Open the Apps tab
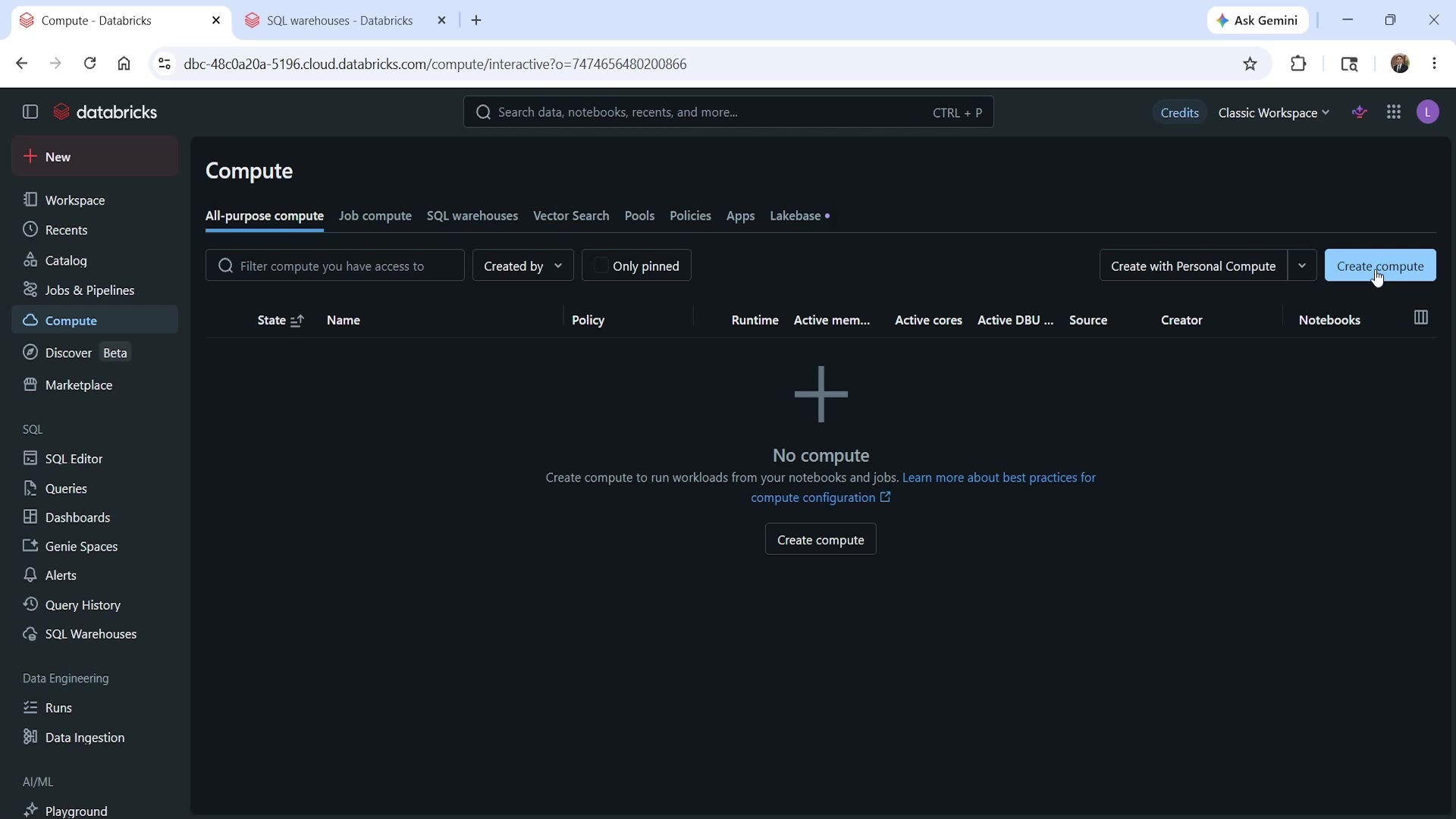The image size is (1456, 819). click(740, 217)
